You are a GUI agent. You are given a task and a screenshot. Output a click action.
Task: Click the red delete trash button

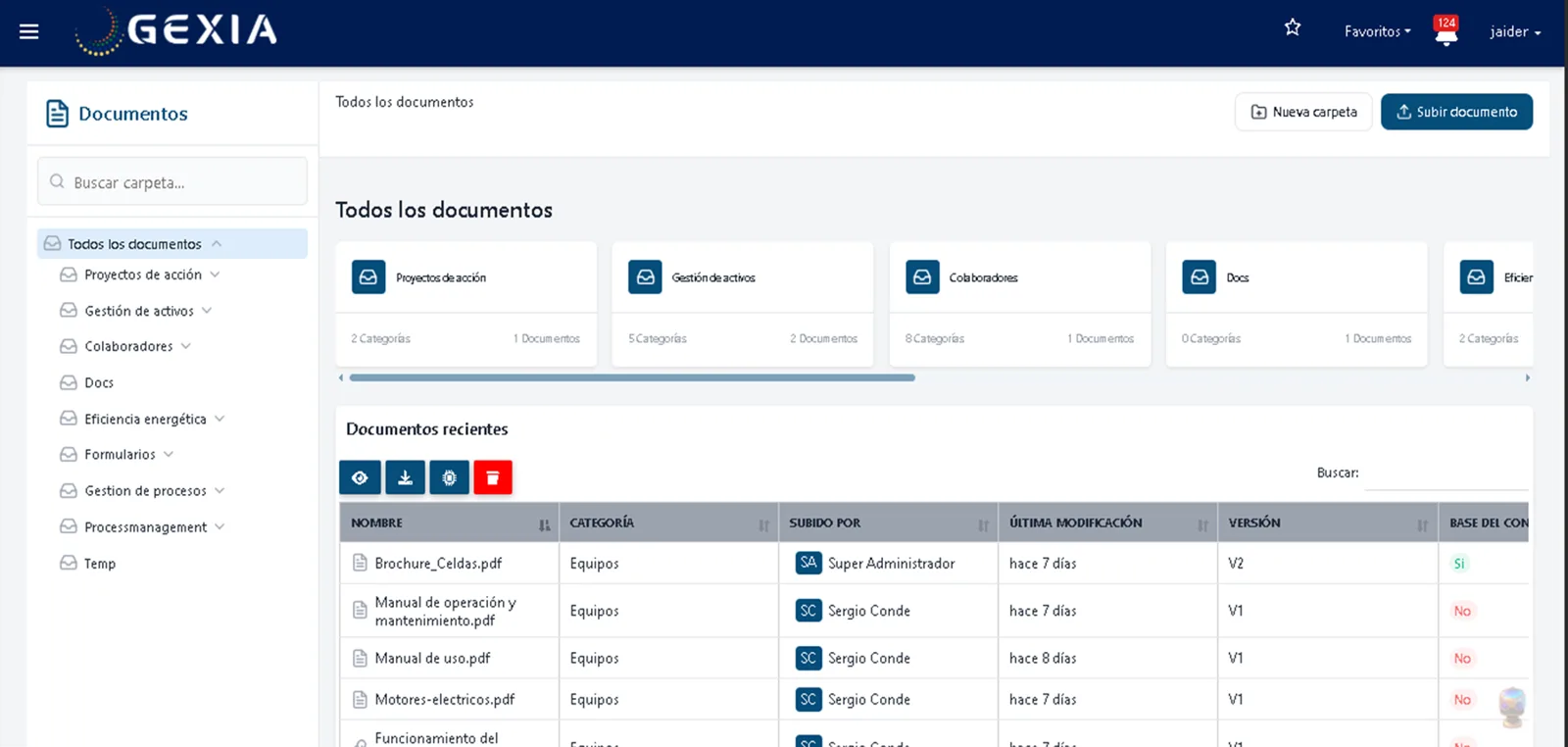[x=493, y=477]
